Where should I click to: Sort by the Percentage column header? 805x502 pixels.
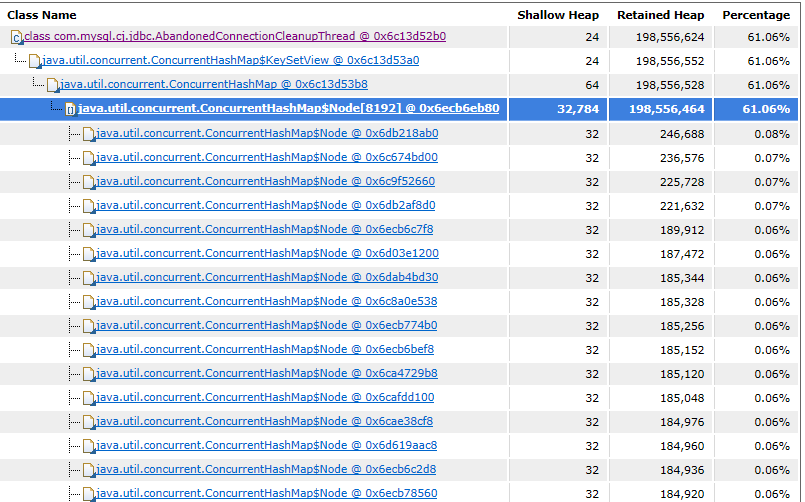[756, 15]
